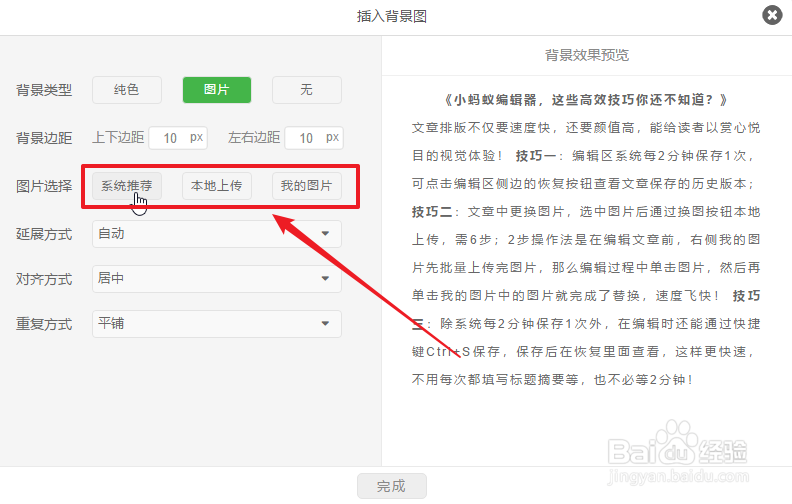Select 无 background type
Screen dimensions: 792x504
click(x=307, y=90)
